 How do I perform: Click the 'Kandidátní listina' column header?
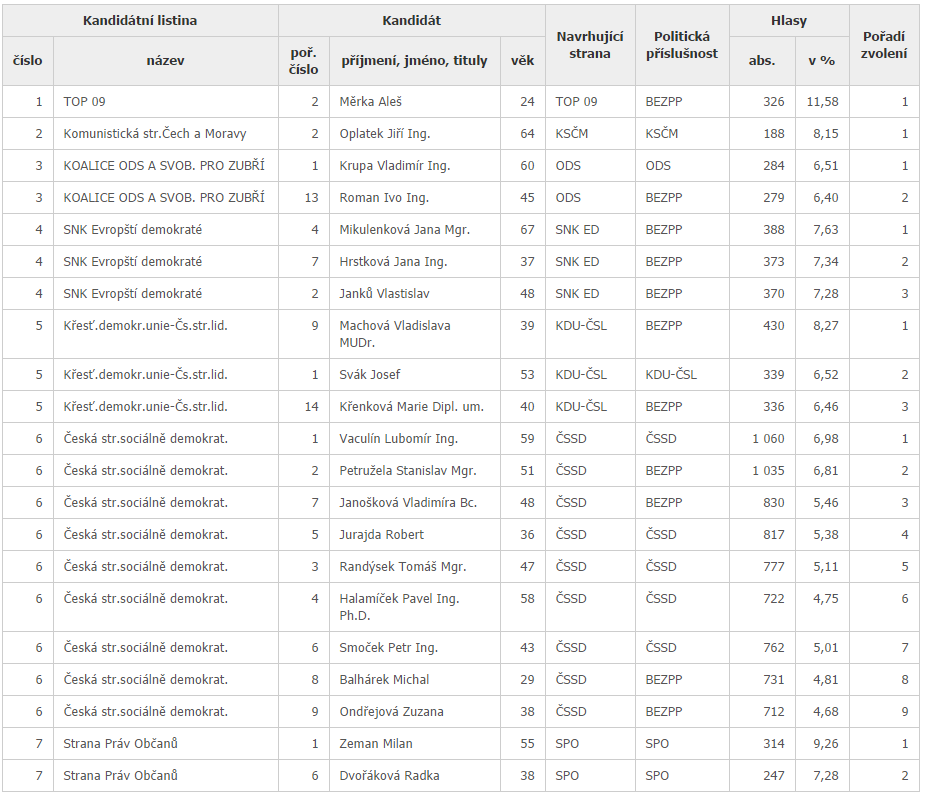140,21
